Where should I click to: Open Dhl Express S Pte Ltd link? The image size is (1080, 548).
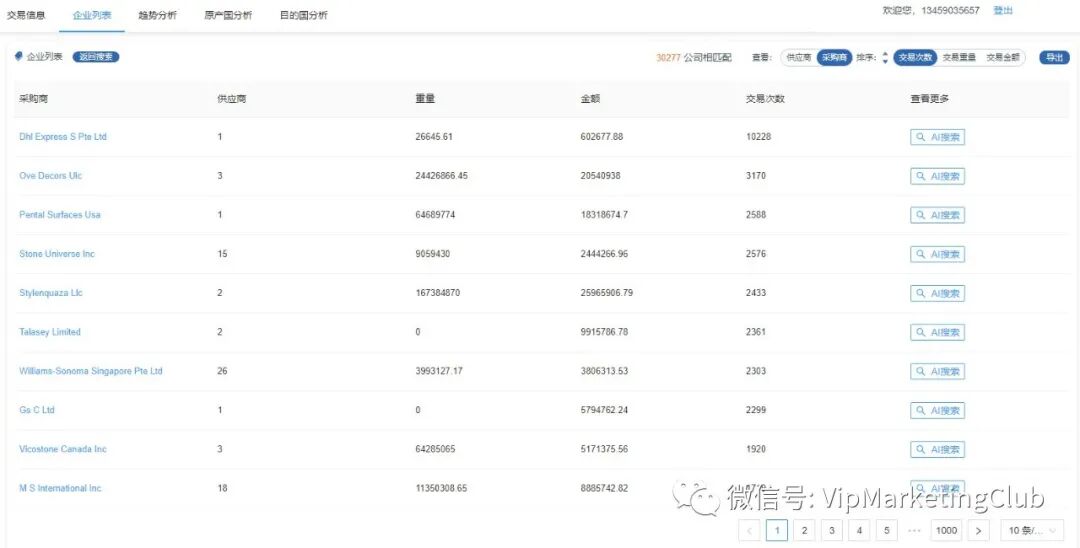tap(63, 137)
